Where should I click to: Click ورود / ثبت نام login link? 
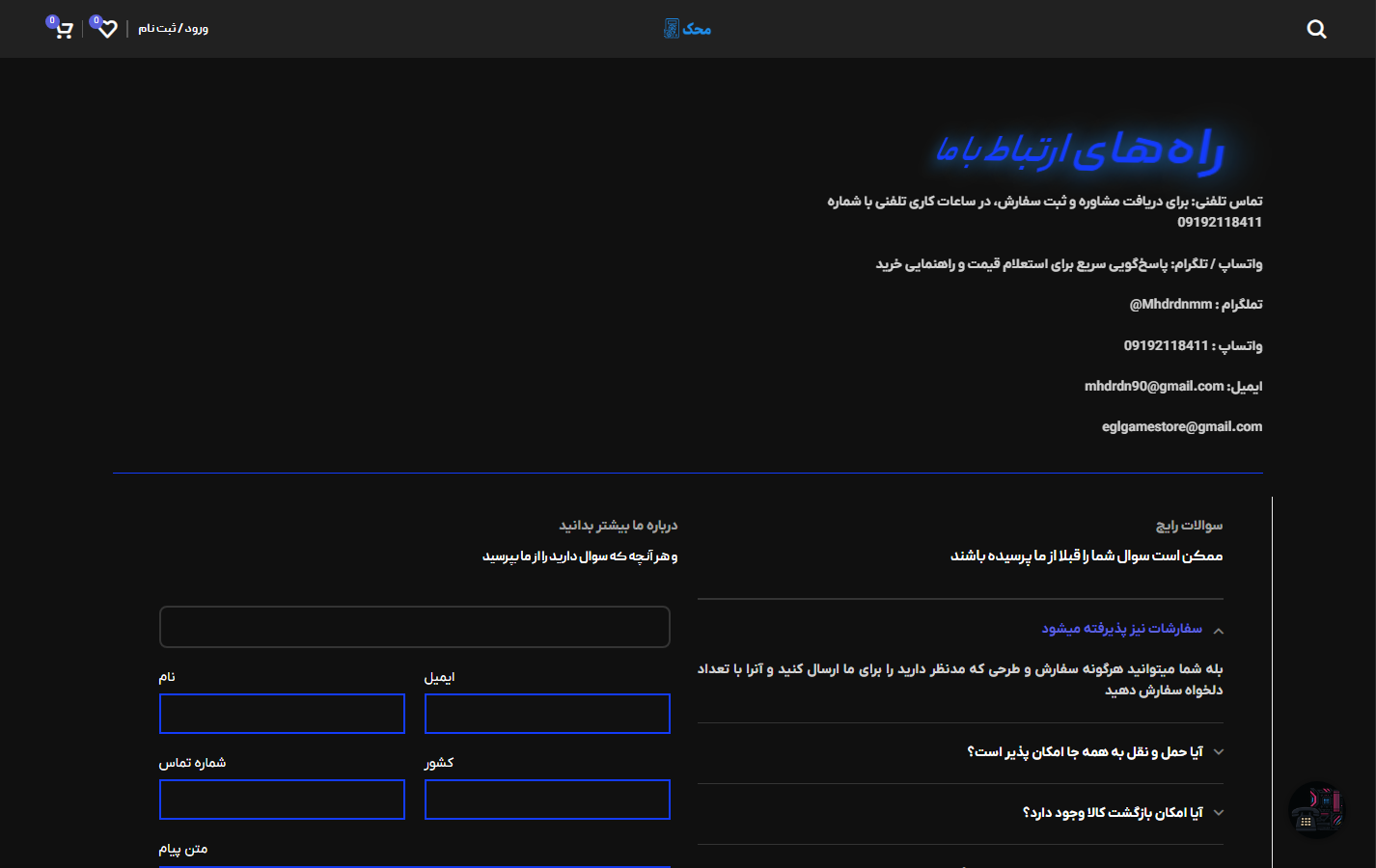click(x=173, y=29)
